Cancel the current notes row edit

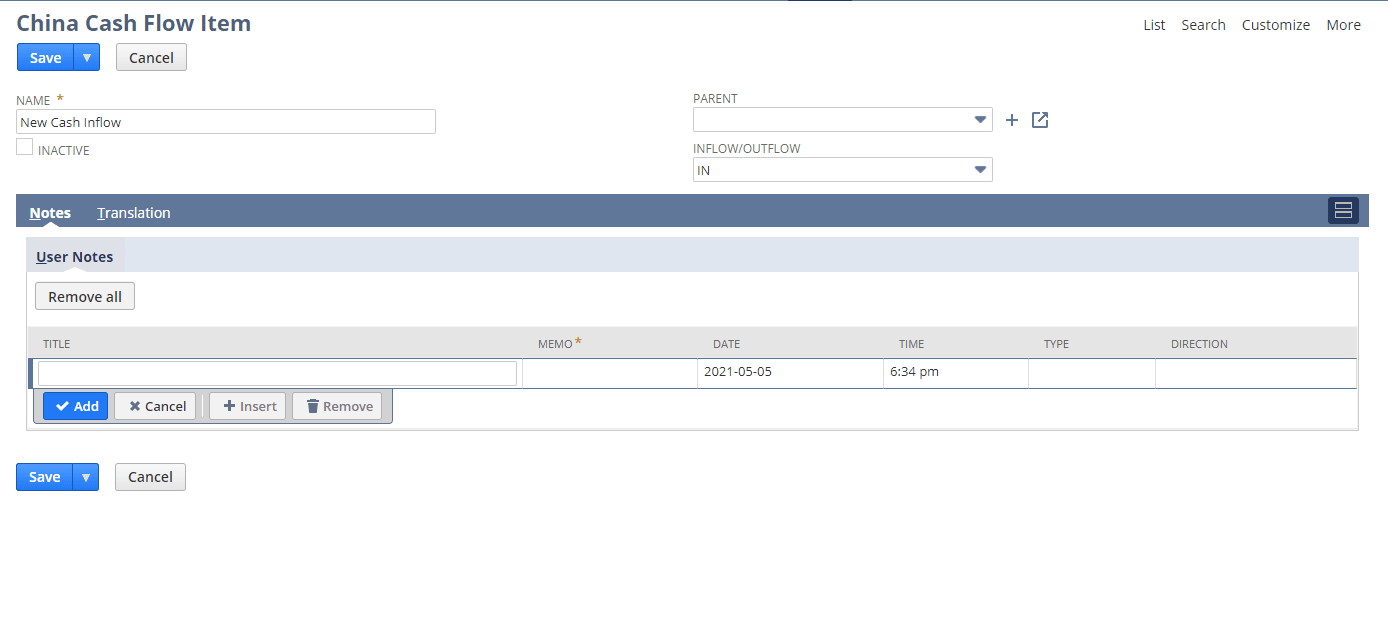point(155,406)
